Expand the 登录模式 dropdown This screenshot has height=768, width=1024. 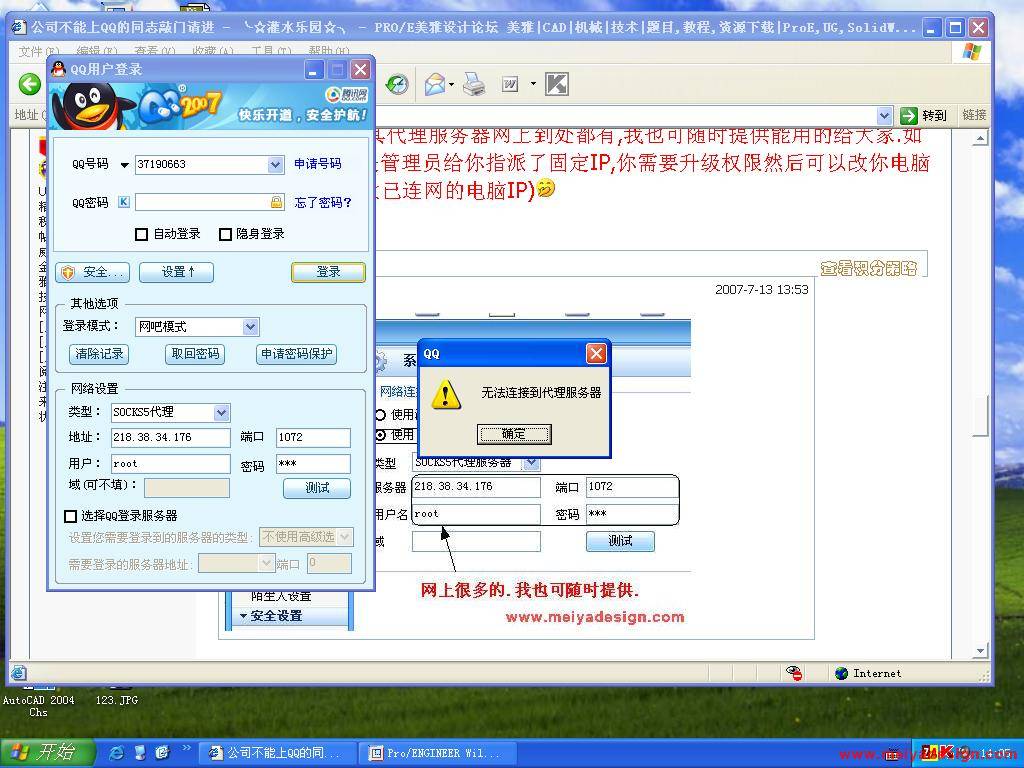(250, 327)
